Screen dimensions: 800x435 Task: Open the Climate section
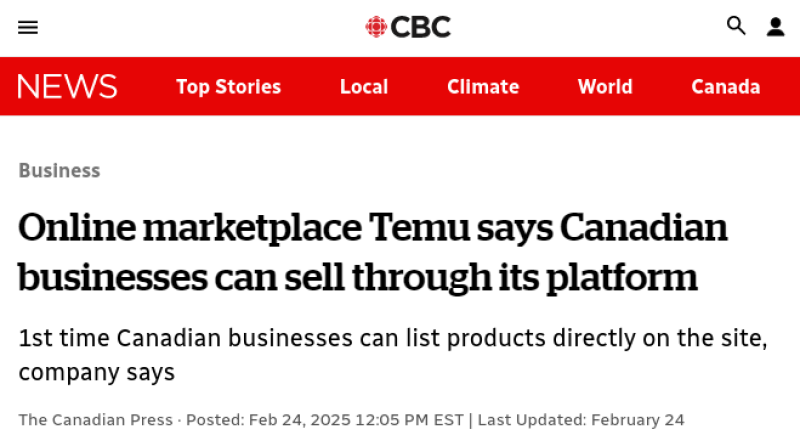[483, 87]
